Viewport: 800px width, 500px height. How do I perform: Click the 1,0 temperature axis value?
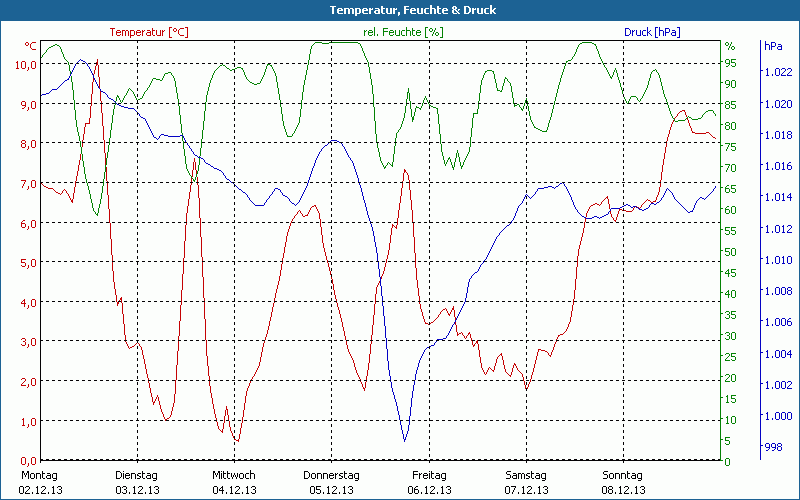28,421
